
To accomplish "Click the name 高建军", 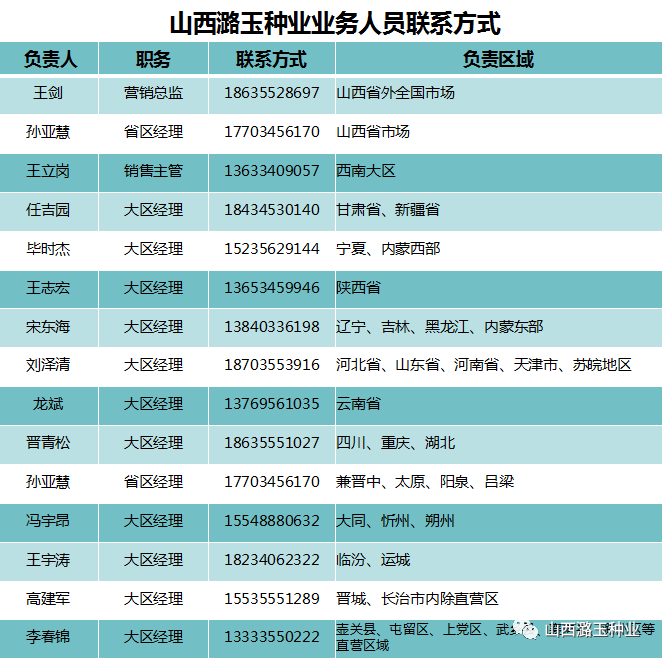I will pyautogui.click(x=48, y=599).
